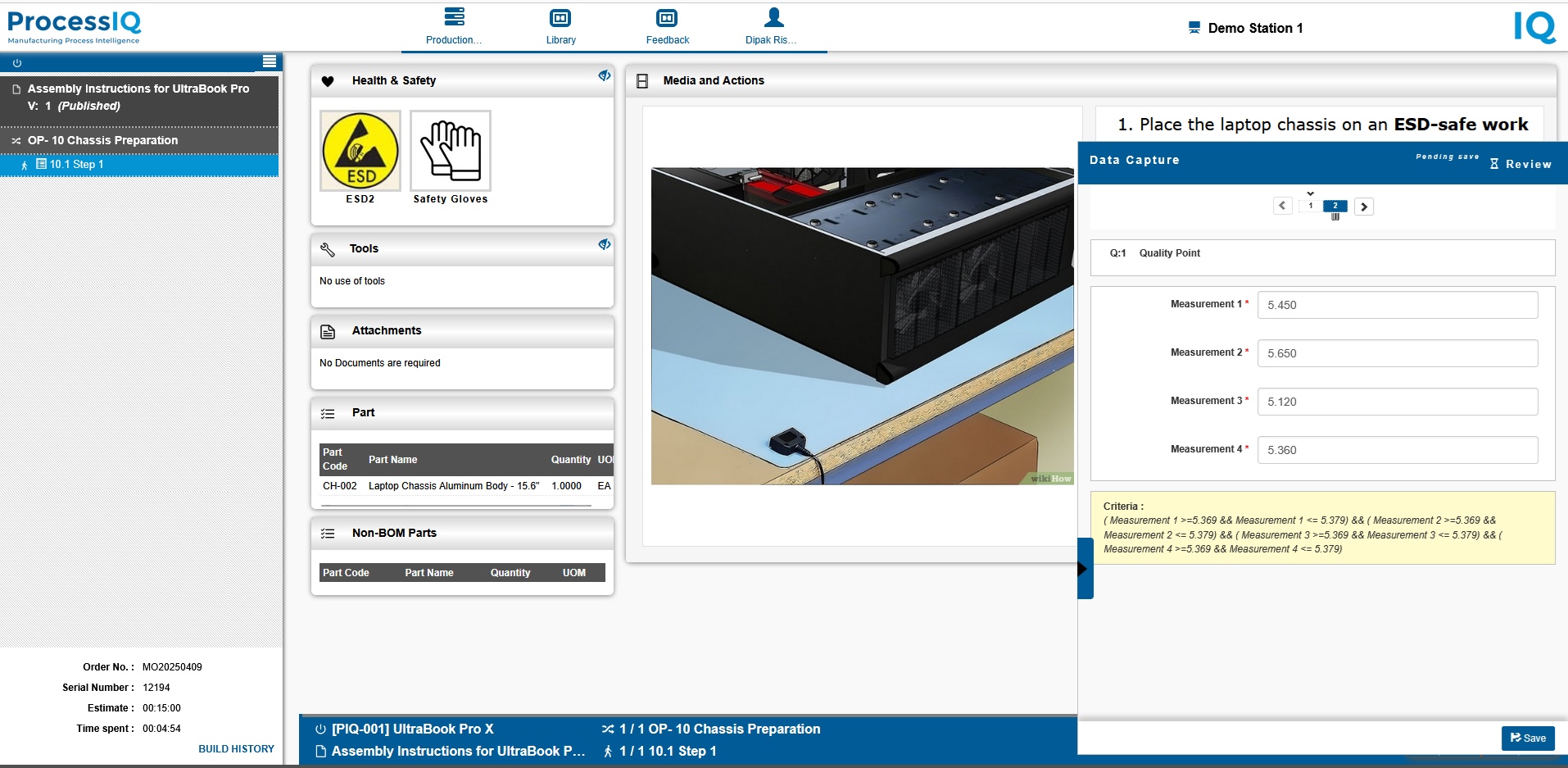Open the Build History link
Viewport: 1568px width, 768px height.
tap(236, 749)
